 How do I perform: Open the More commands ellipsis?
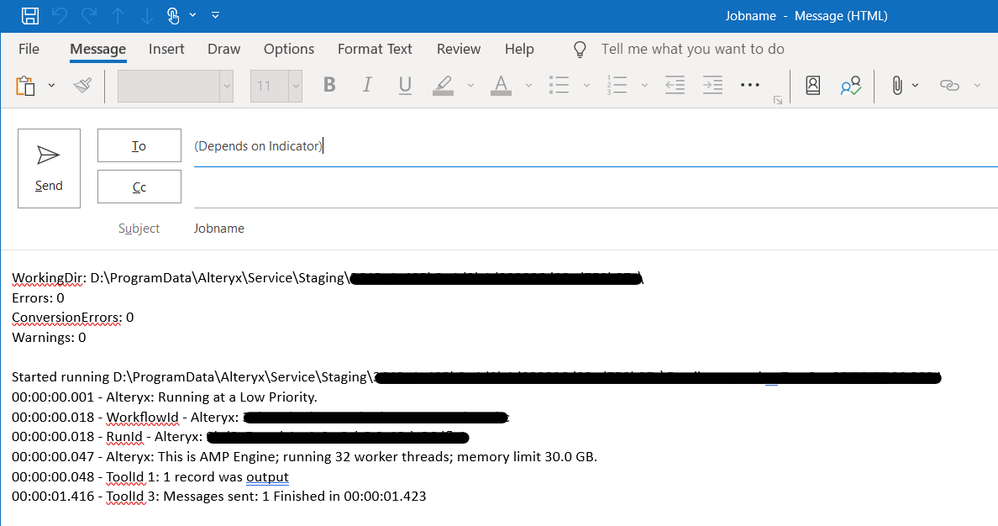pos(750,85)
